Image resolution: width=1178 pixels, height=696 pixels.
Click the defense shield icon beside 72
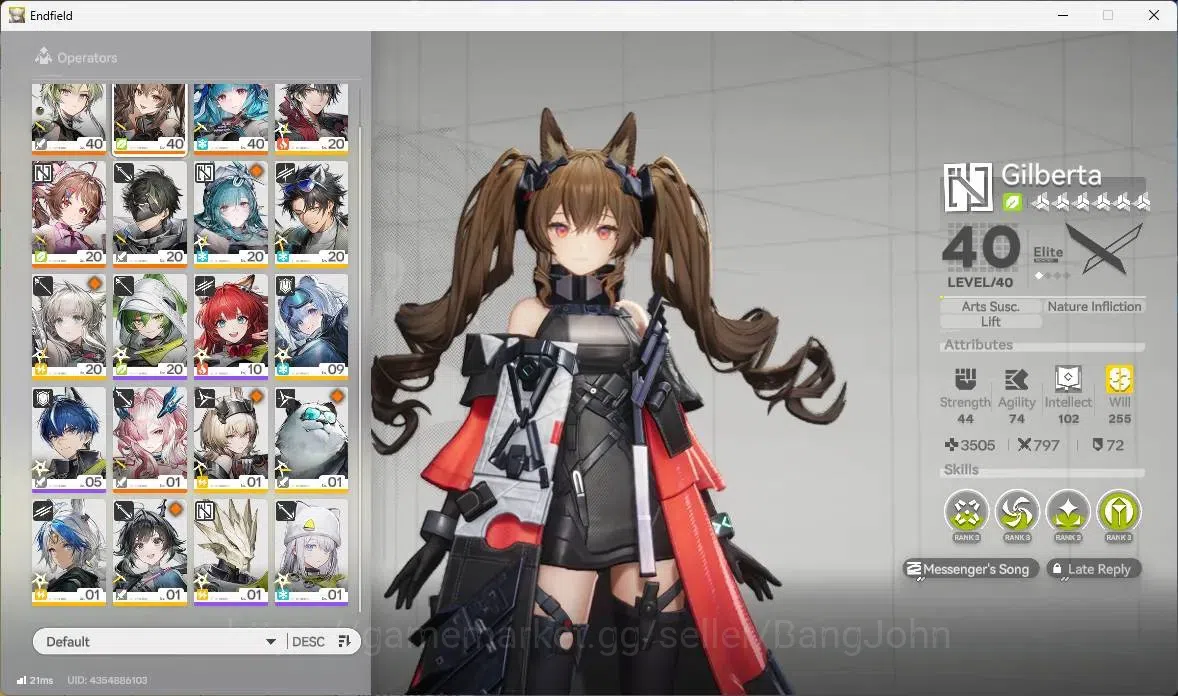[1098, 445]
